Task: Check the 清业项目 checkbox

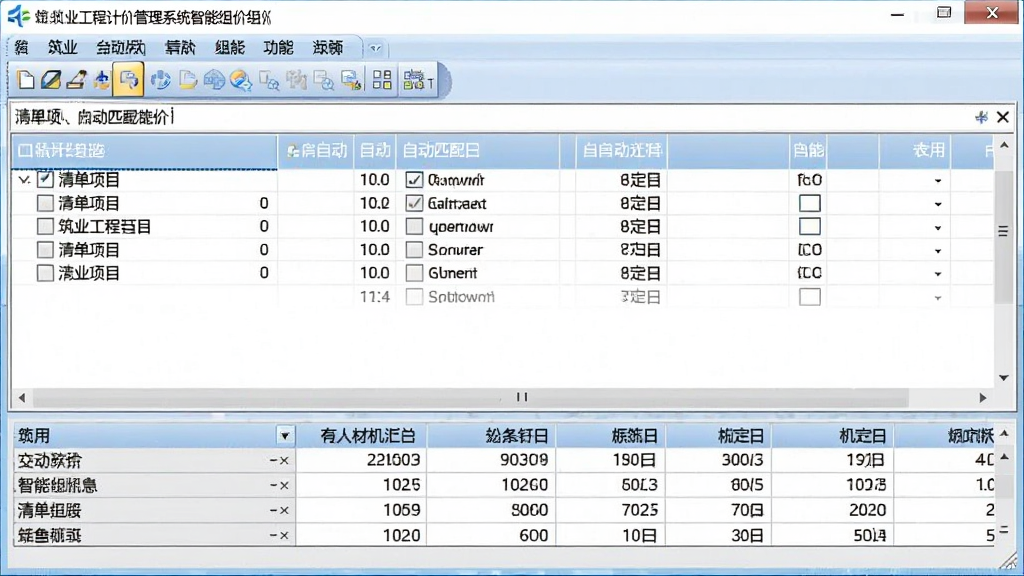Action: 45,273
